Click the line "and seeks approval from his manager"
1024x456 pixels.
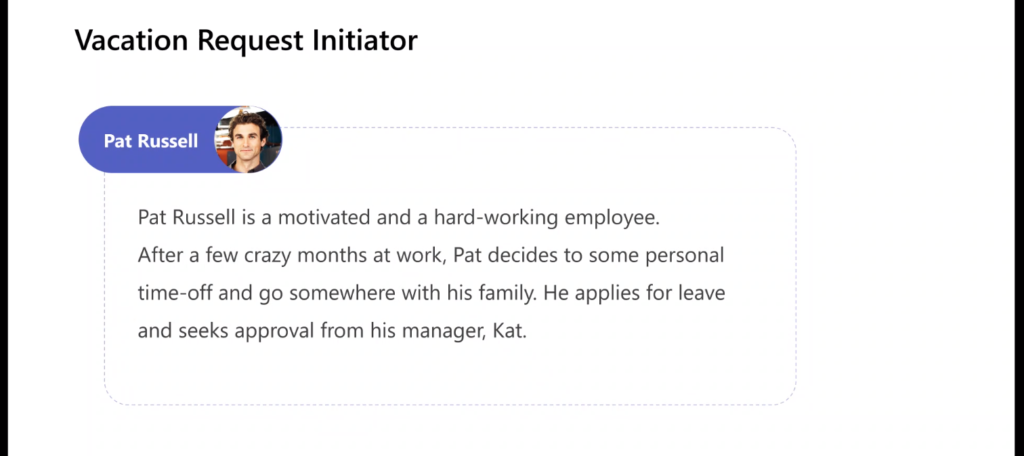tap(331, 331)
